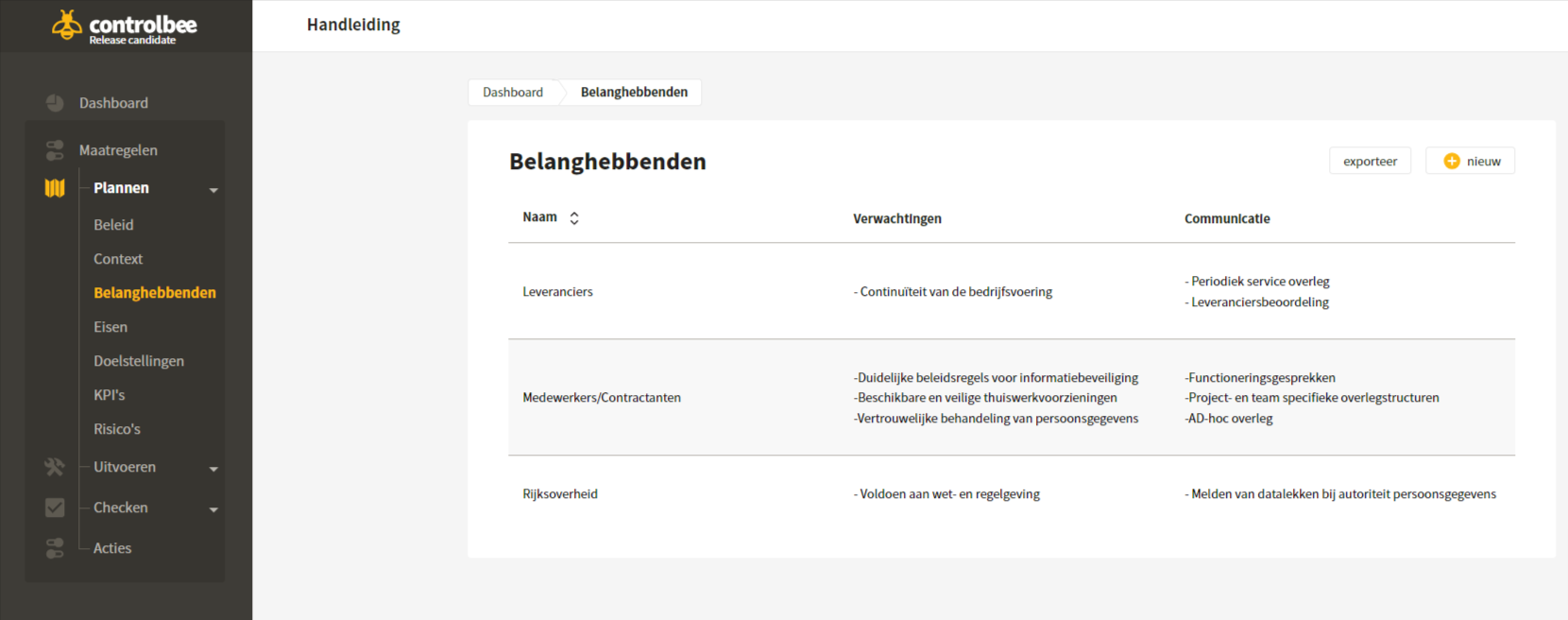Click the Uitvoeren tools icon

(x=55, y=467)
